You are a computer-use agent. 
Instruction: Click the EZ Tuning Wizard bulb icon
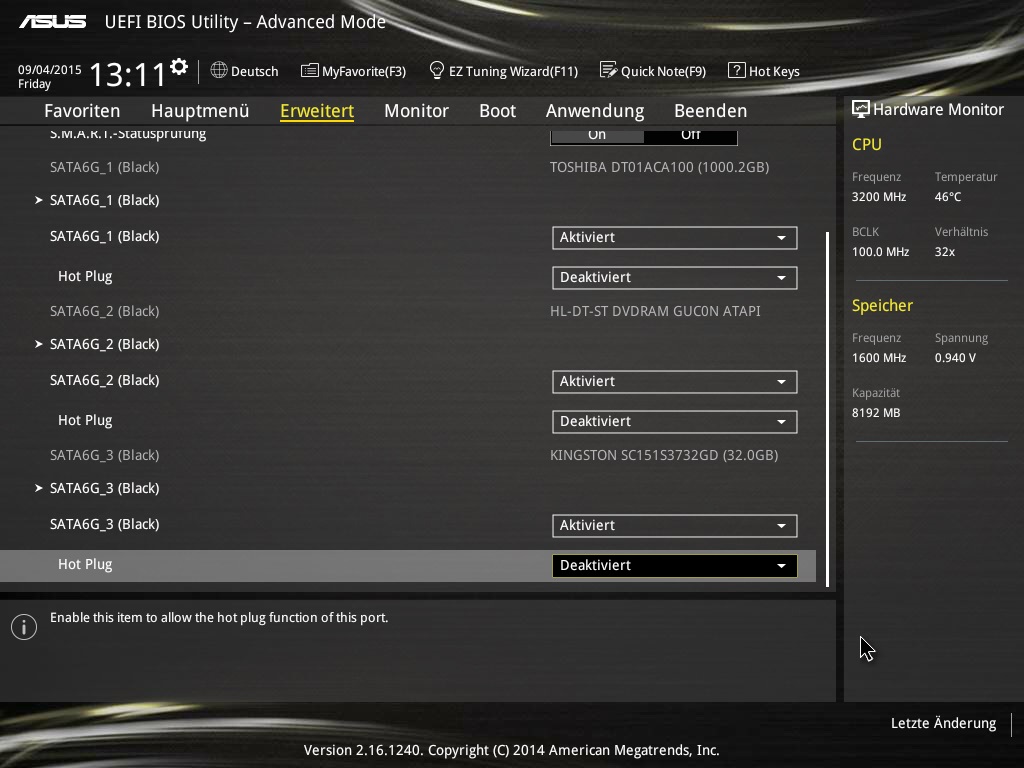click(436, 70)
